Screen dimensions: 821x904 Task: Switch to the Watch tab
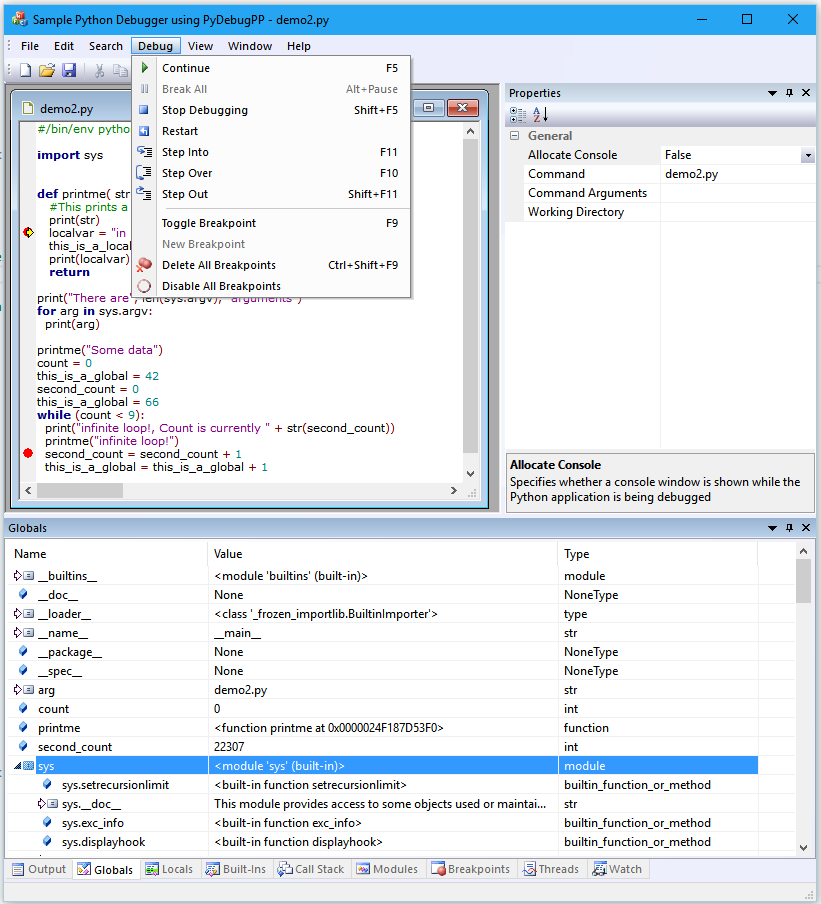coord(617,869)
